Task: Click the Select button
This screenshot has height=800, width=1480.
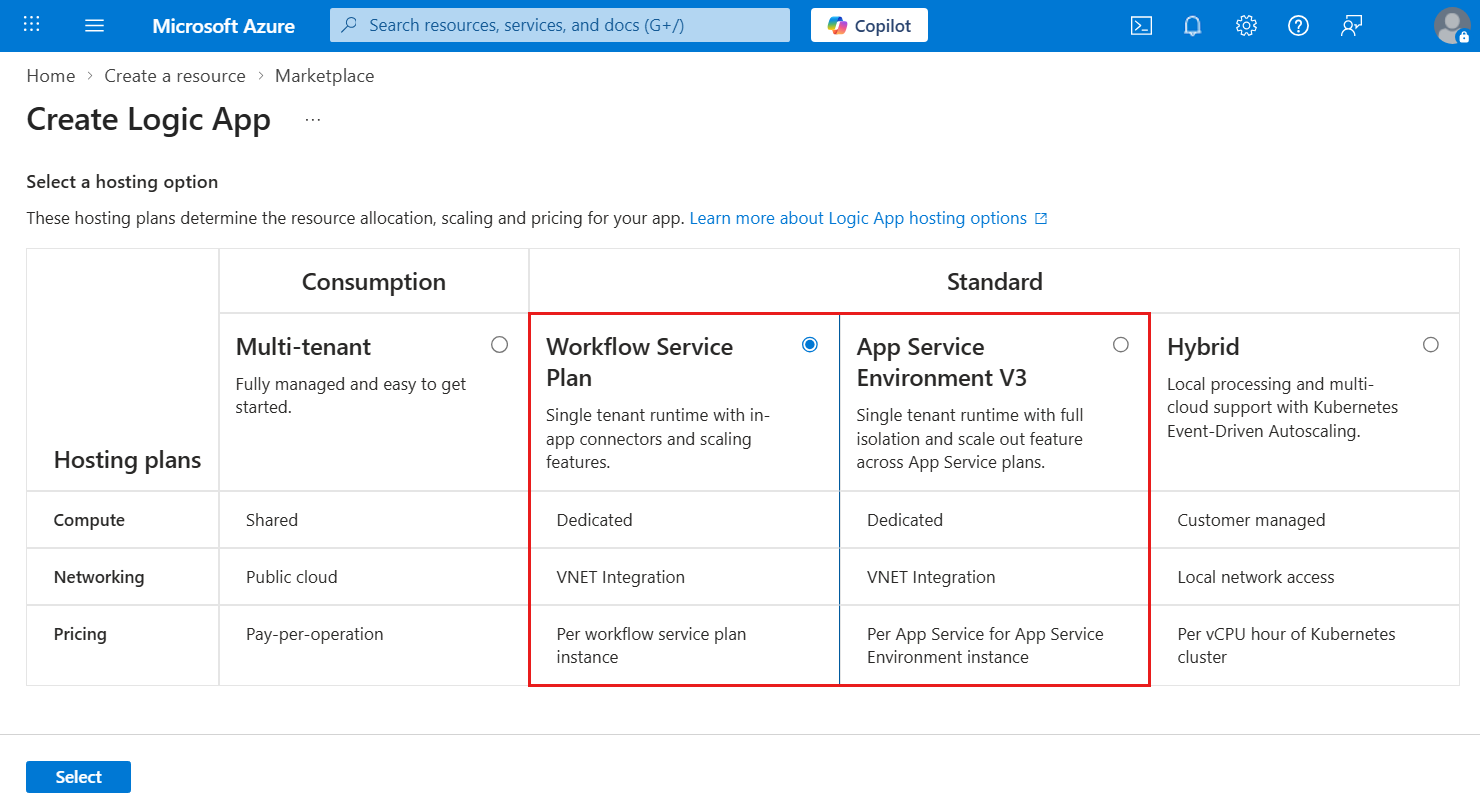Action: pyautogui.click(x=78, y=777)
